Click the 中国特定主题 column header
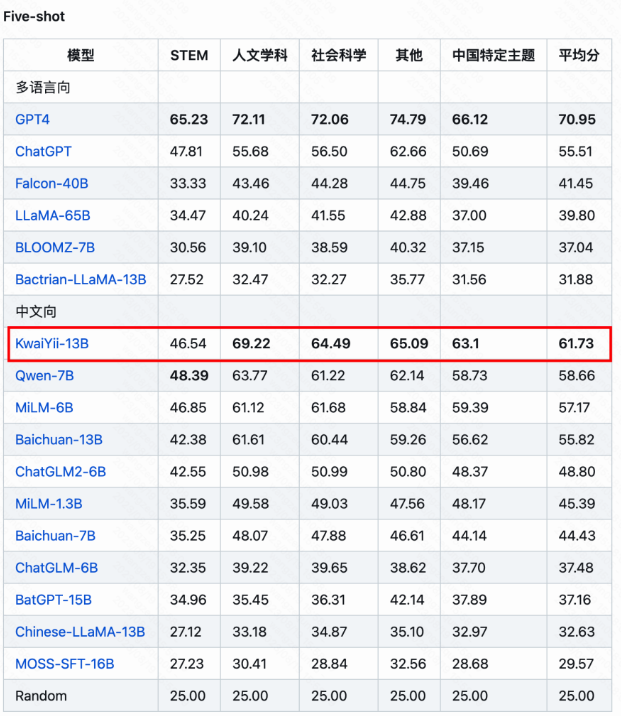The height and width of the screenshot is (716, 621). 494,55
